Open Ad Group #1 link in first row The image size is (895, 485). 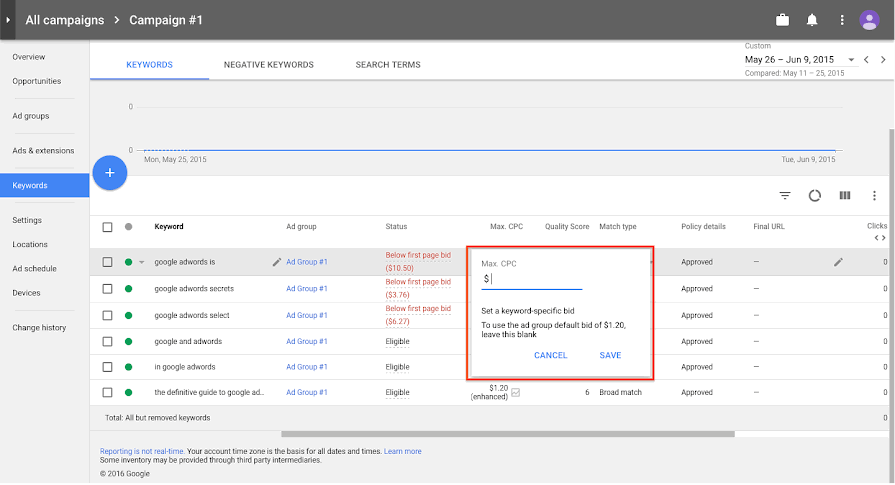point(307,262)
